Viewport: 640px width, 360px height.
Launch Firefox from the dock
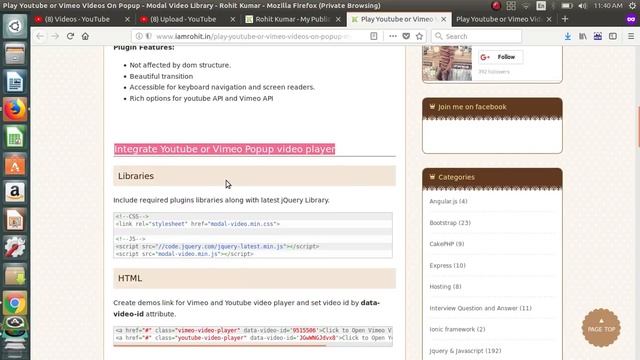15,109
